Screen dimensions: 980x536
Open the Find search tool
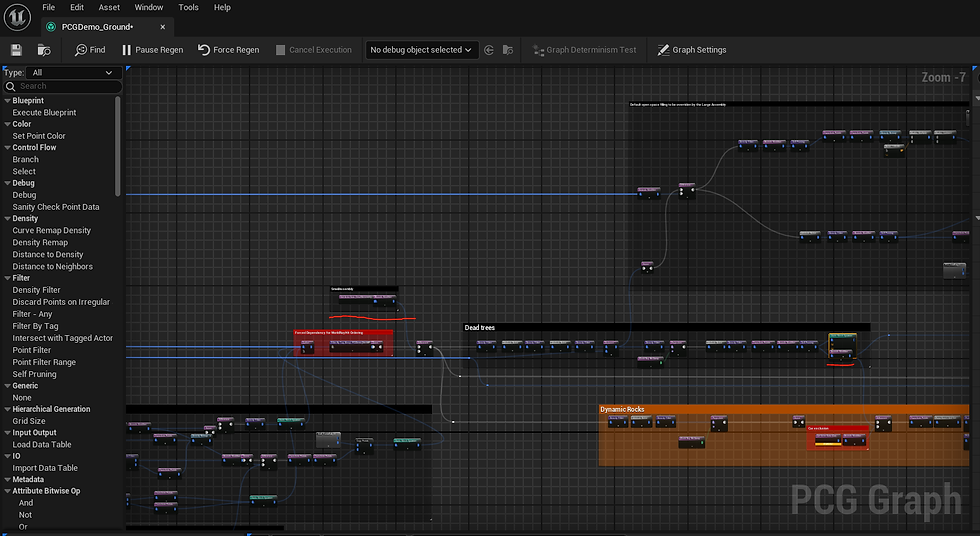click(90, 50)
